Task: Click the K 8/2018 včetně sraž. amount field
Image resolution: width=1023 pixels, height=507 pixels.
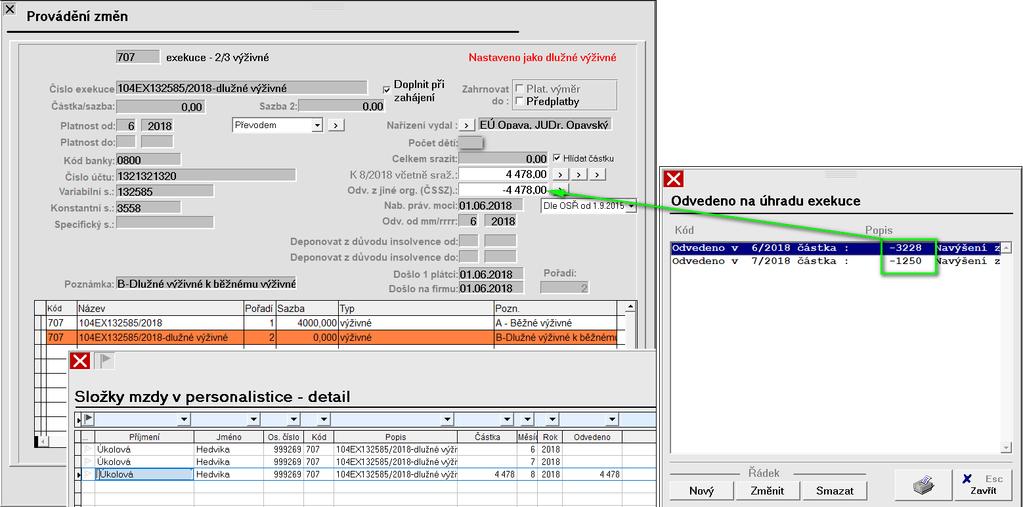Action: coord(504,174)
